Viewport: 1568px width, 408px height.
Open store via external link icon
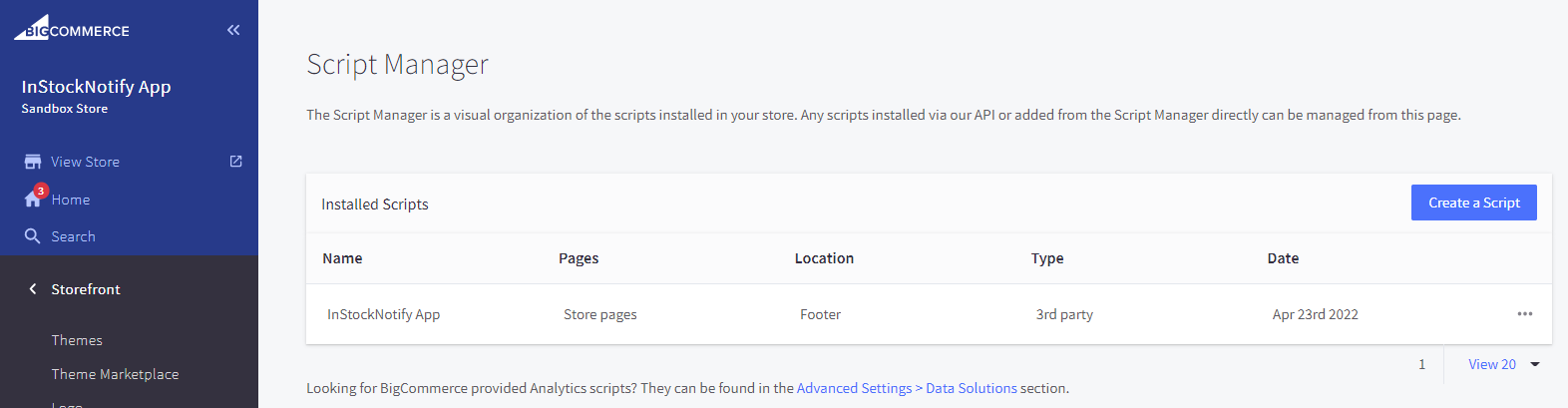point(236,161)
